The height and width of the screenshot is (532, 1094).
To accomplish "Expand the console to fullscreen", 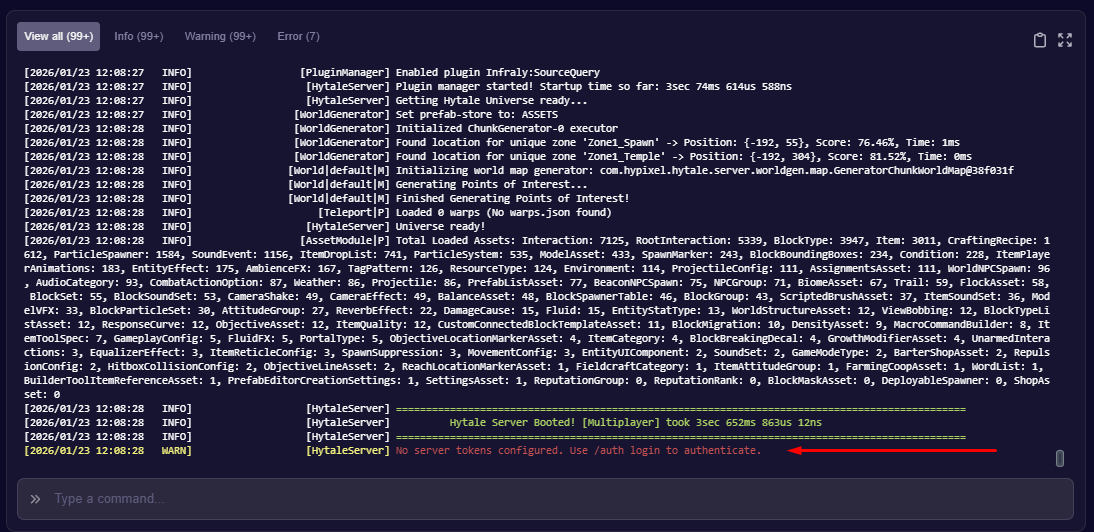I will click(1065, 40).
